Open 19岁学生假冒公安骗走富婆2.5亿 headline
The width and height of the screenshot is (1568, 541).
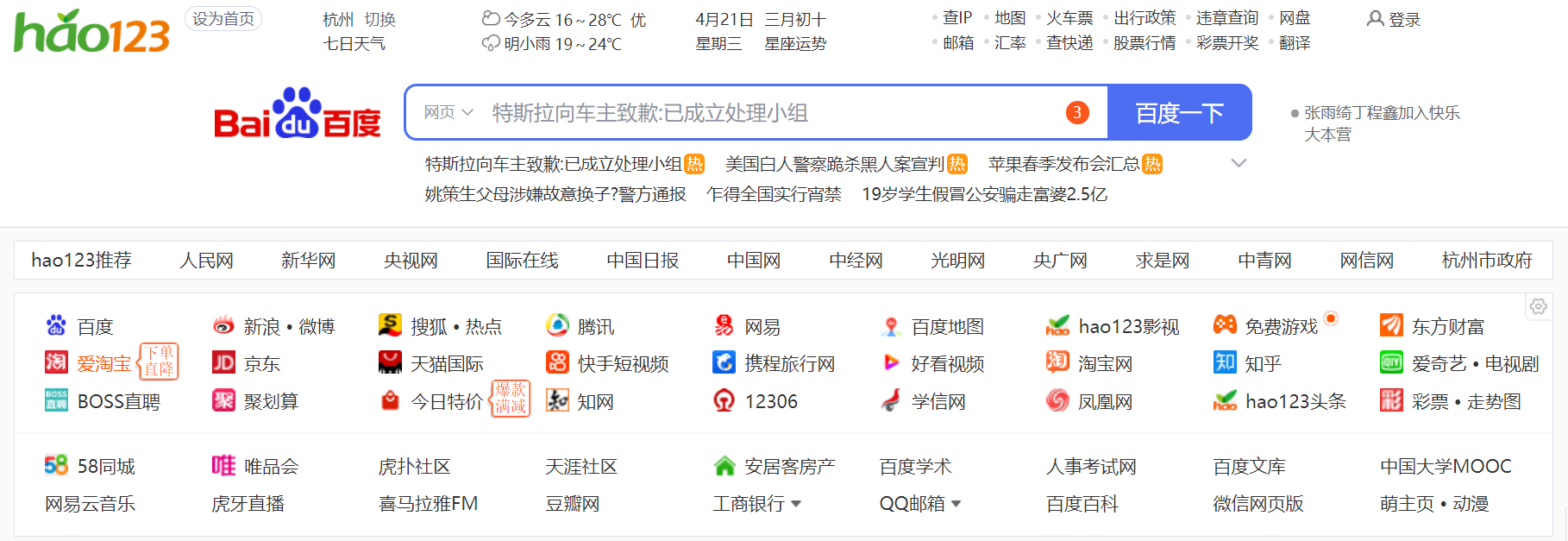click(984, 194)
